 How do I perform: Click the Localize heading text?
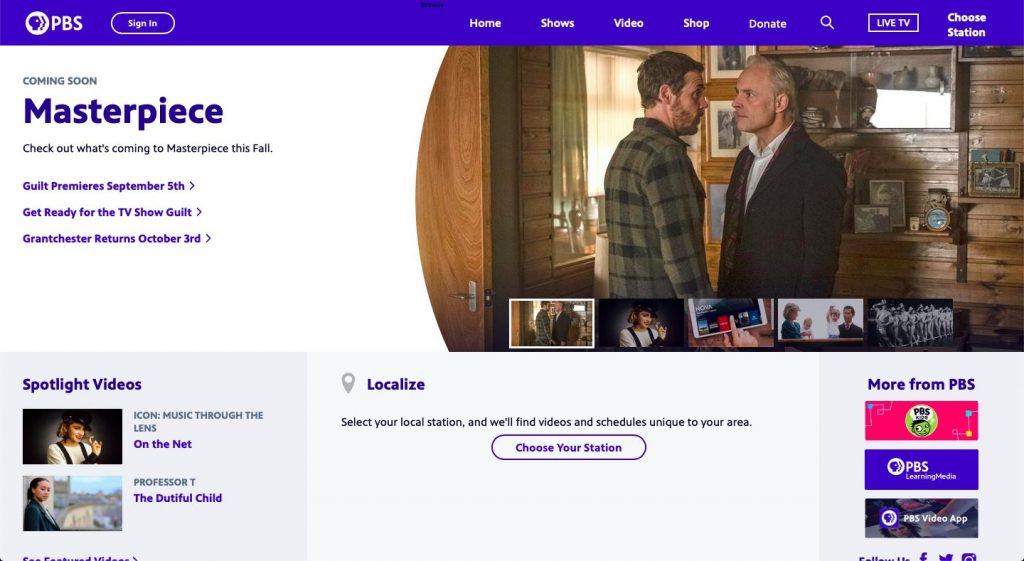[x=396, y=384]
